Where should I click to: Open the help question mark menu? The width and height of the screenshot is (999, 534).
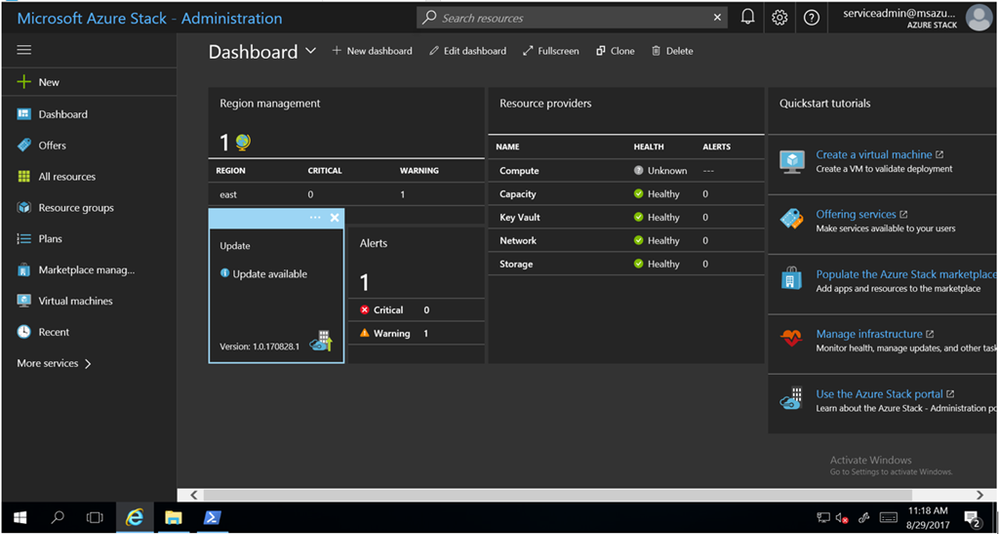tap(811, 18)
